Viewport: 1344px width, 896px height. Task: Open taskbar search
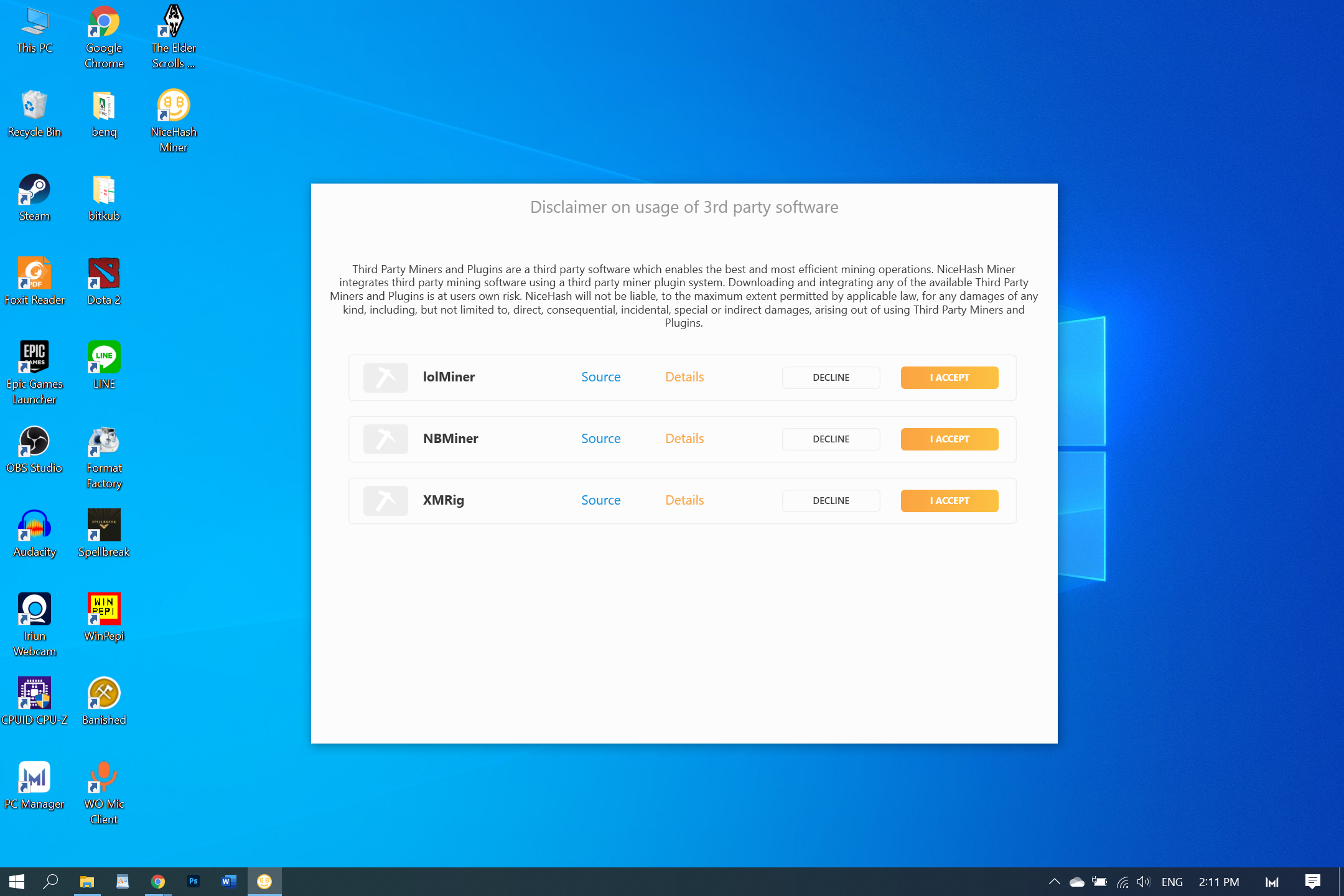(50, 882)
